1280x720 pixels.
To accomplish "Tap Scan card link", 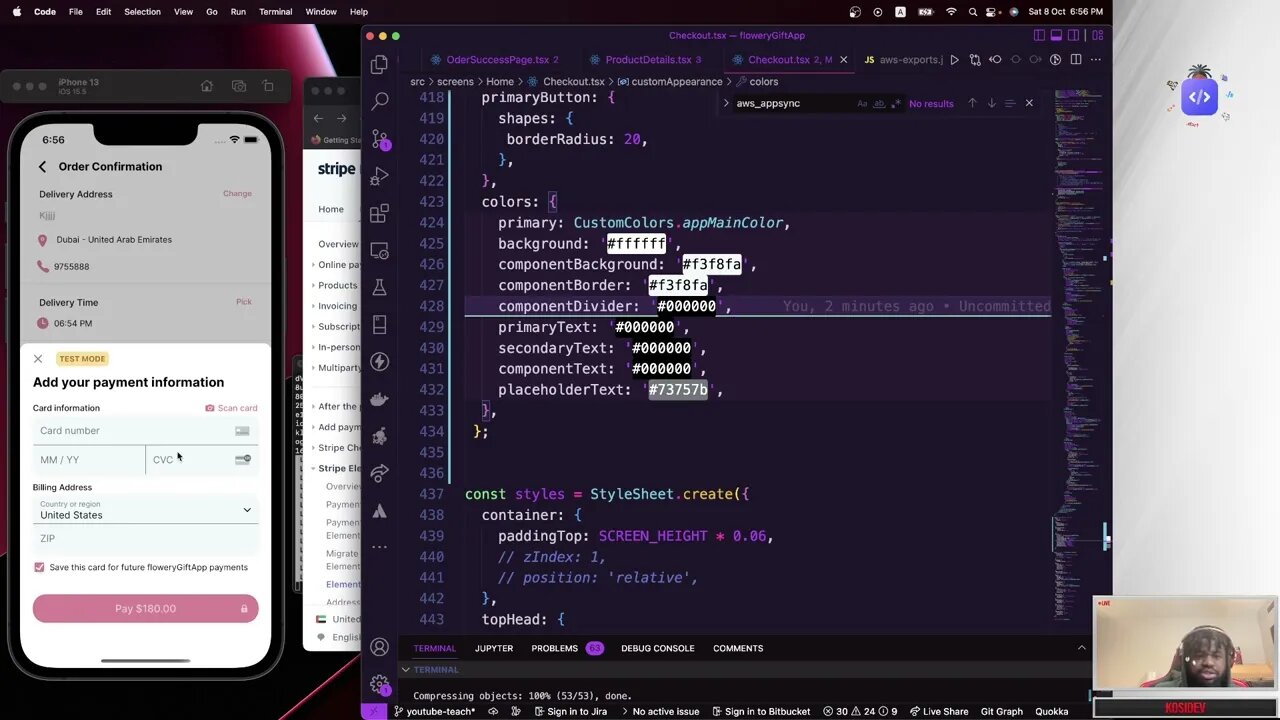I will [x=231, y=408].
